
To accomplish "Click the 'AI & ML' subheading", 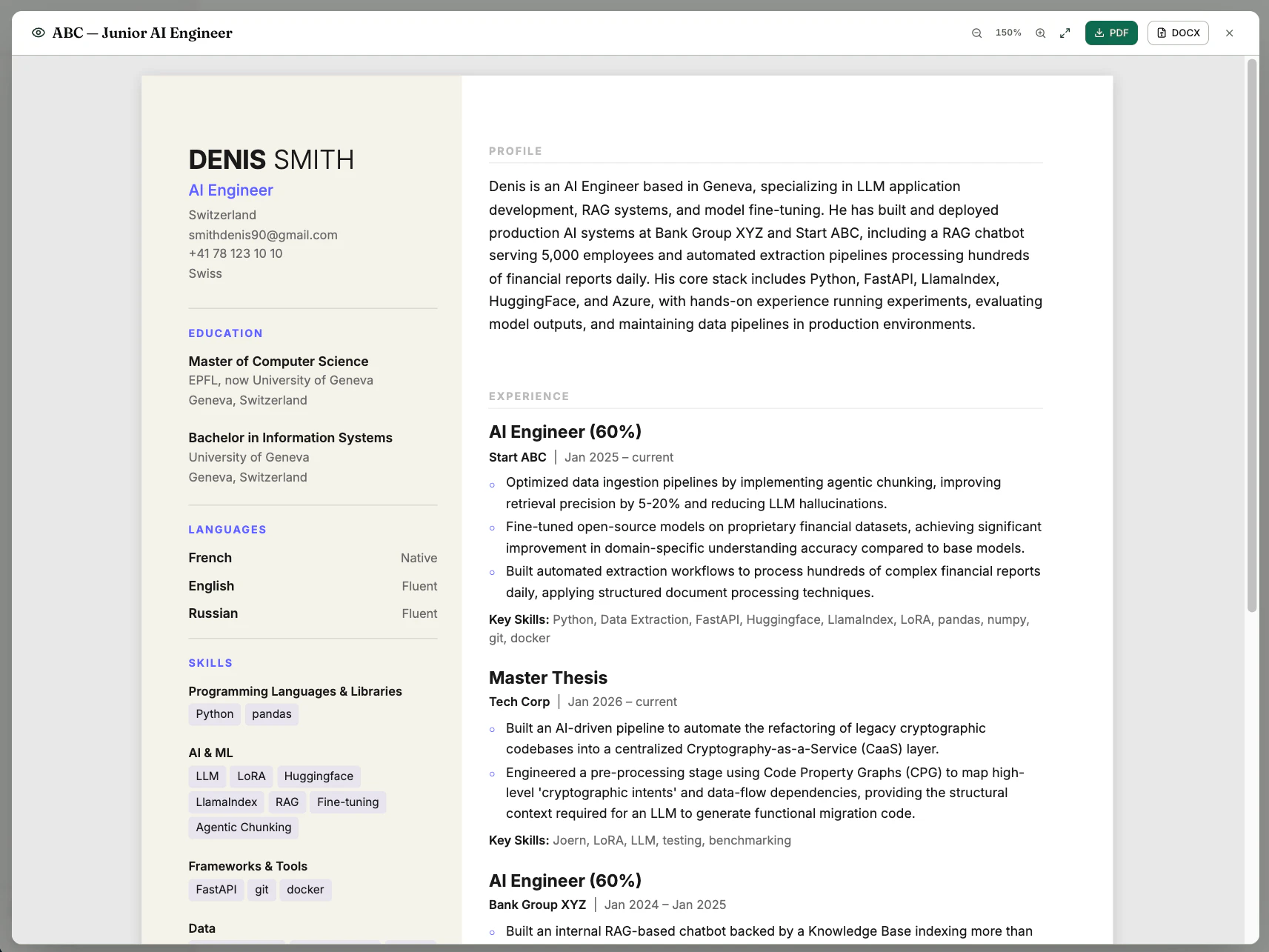I will pyautogui.click(x=210, y=753).
